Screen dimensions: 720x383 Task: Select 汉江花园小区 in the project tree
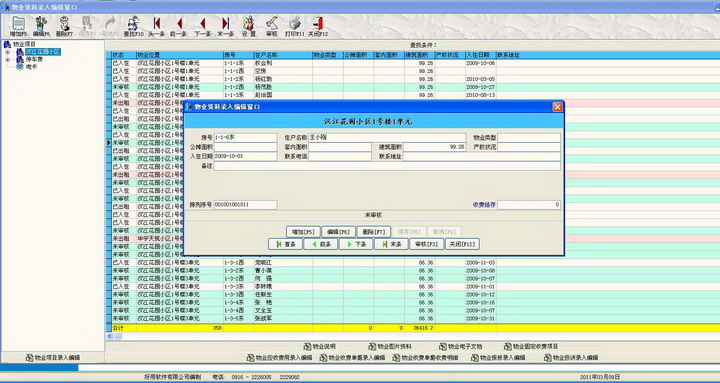43,52
